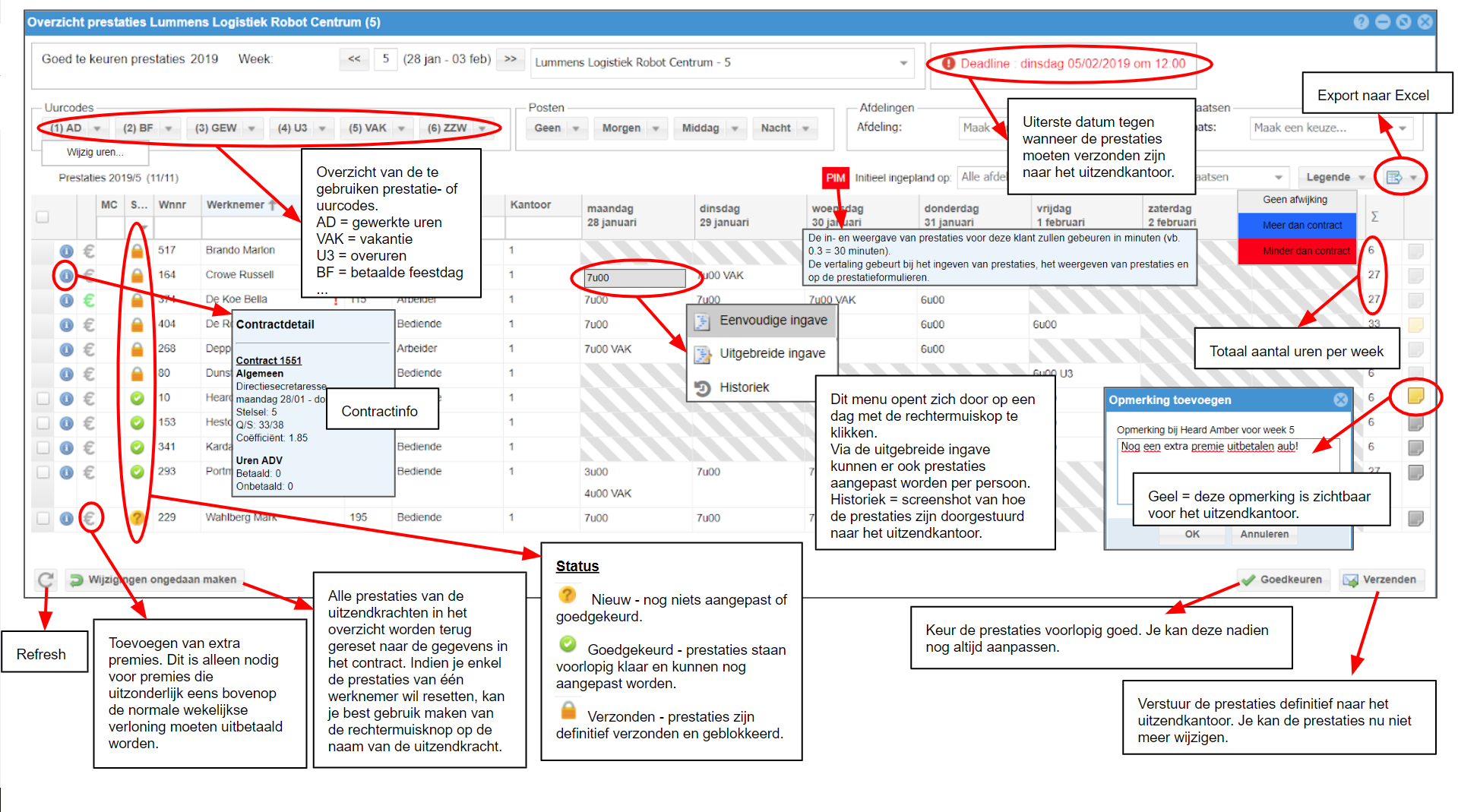Click the 'Wijzig uren...' button
This screenshot has height=812, width=1458.
point(95,153)
